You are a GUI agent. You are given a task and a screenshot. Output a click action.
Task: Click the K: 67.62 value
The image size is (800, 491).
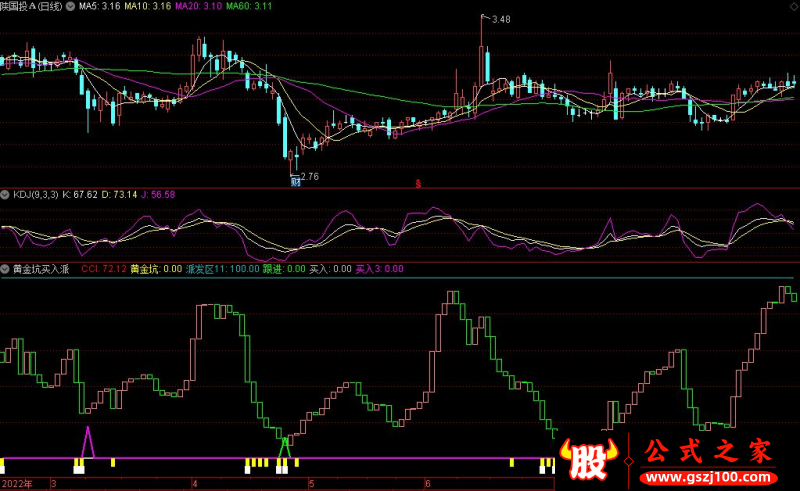[x=80, y=194]
